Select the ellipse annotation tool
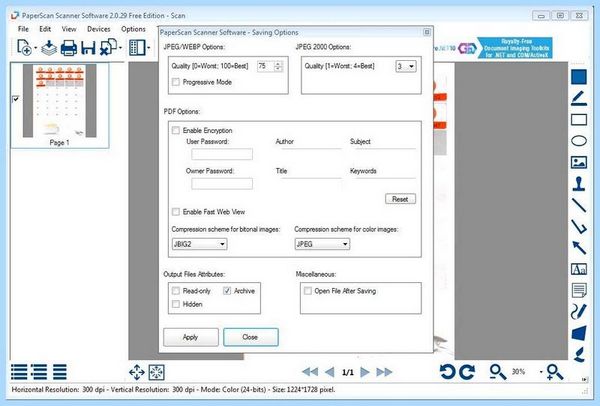This screenshot has width=600, height=406. click(579, 141)
